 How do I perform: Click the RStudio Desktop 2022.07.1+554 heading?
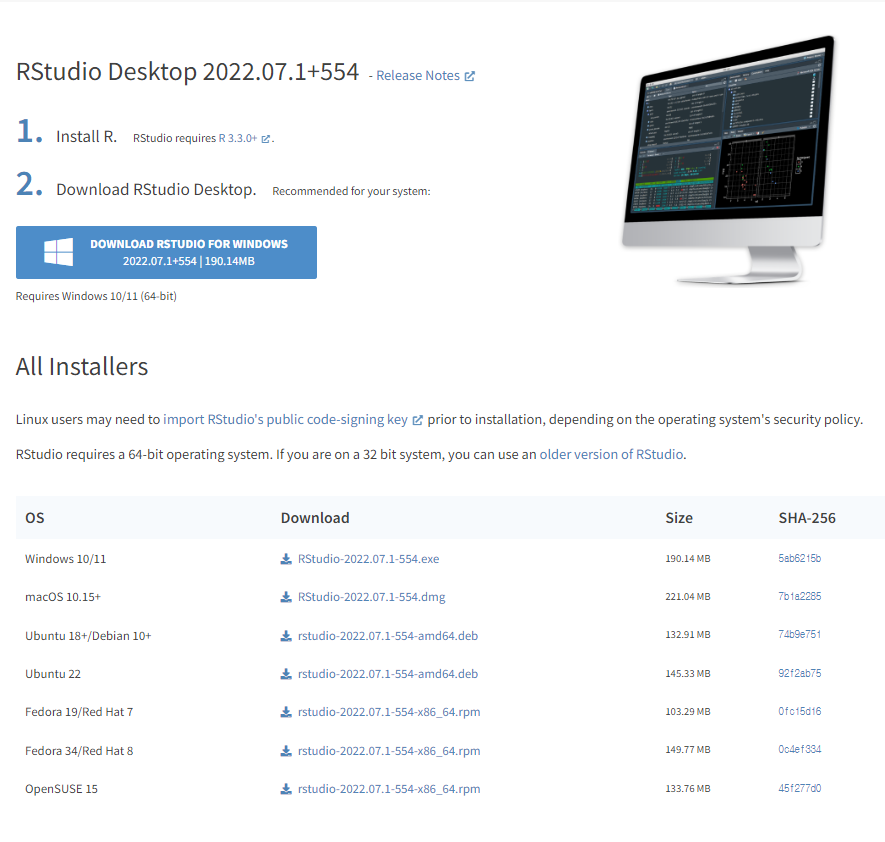[x=187, y=72]
